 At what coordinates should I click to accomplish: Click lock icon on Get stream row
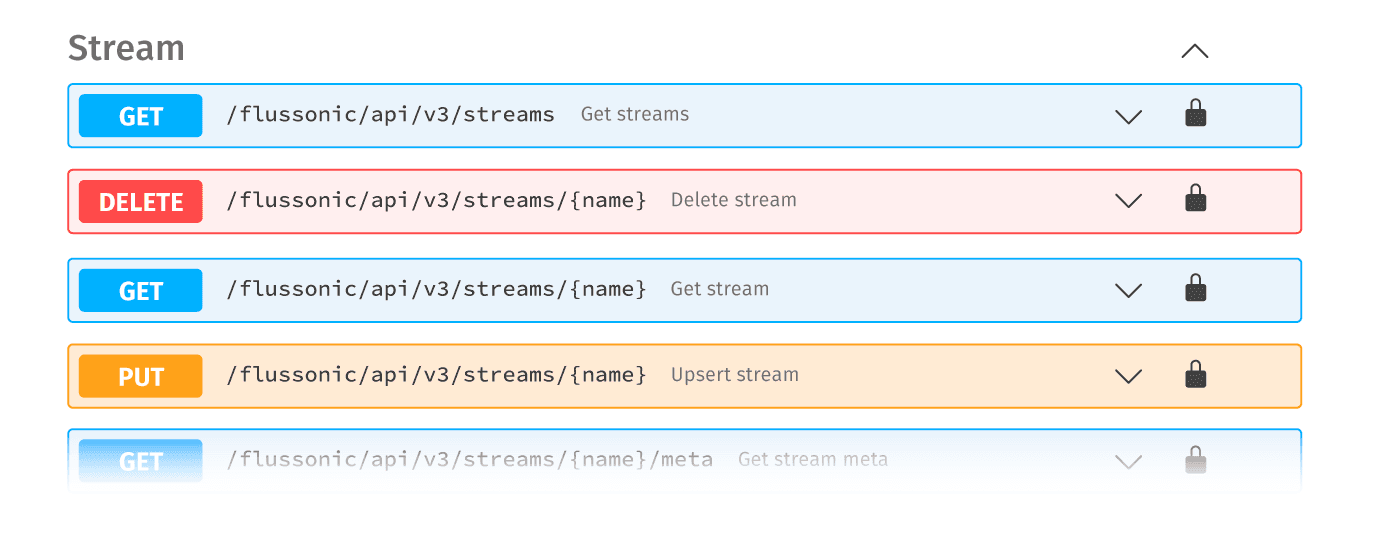click(x=1196, y=289)
